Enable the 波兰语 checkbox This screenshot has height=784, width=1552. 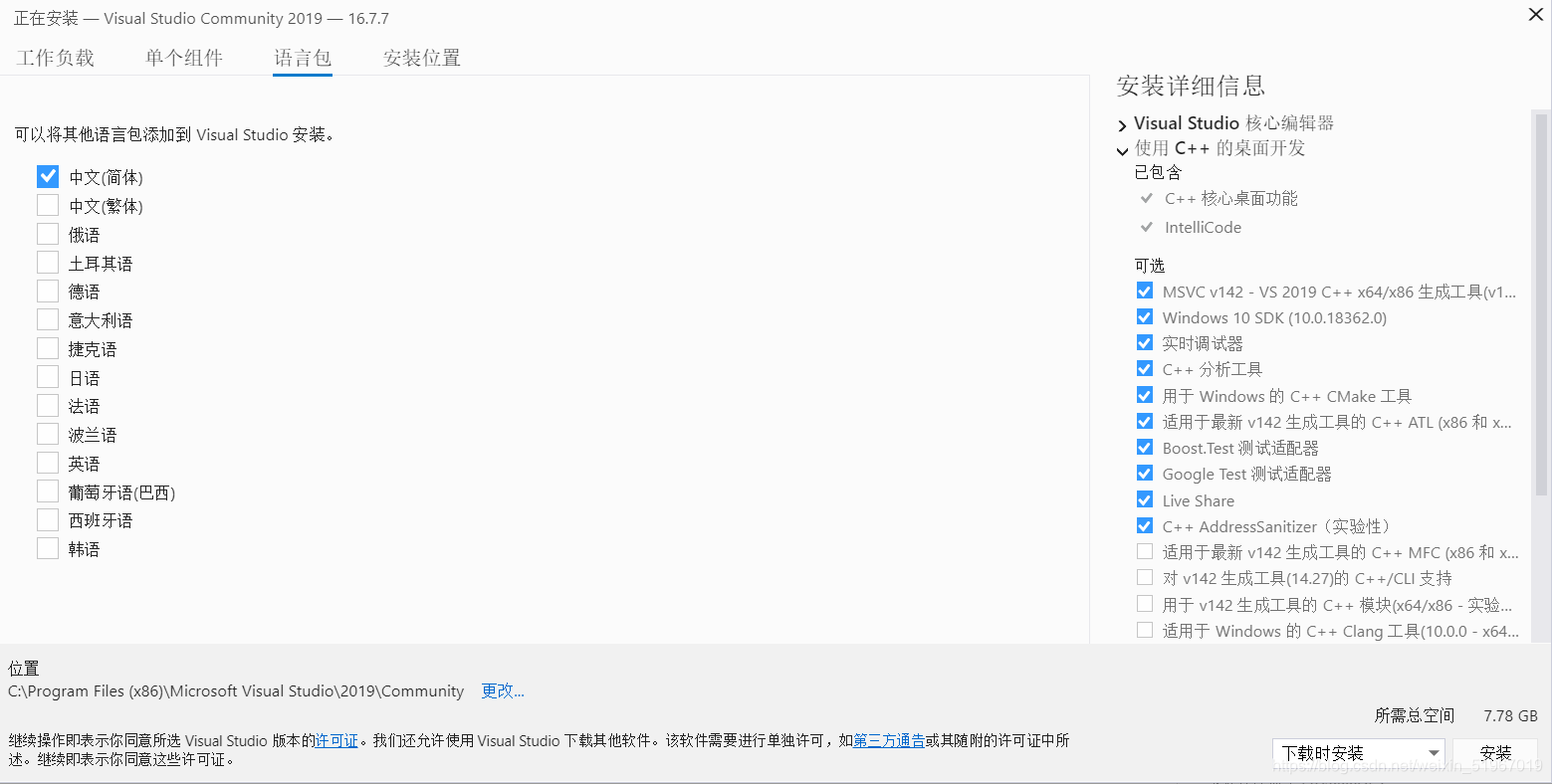(x=48, y=434)
